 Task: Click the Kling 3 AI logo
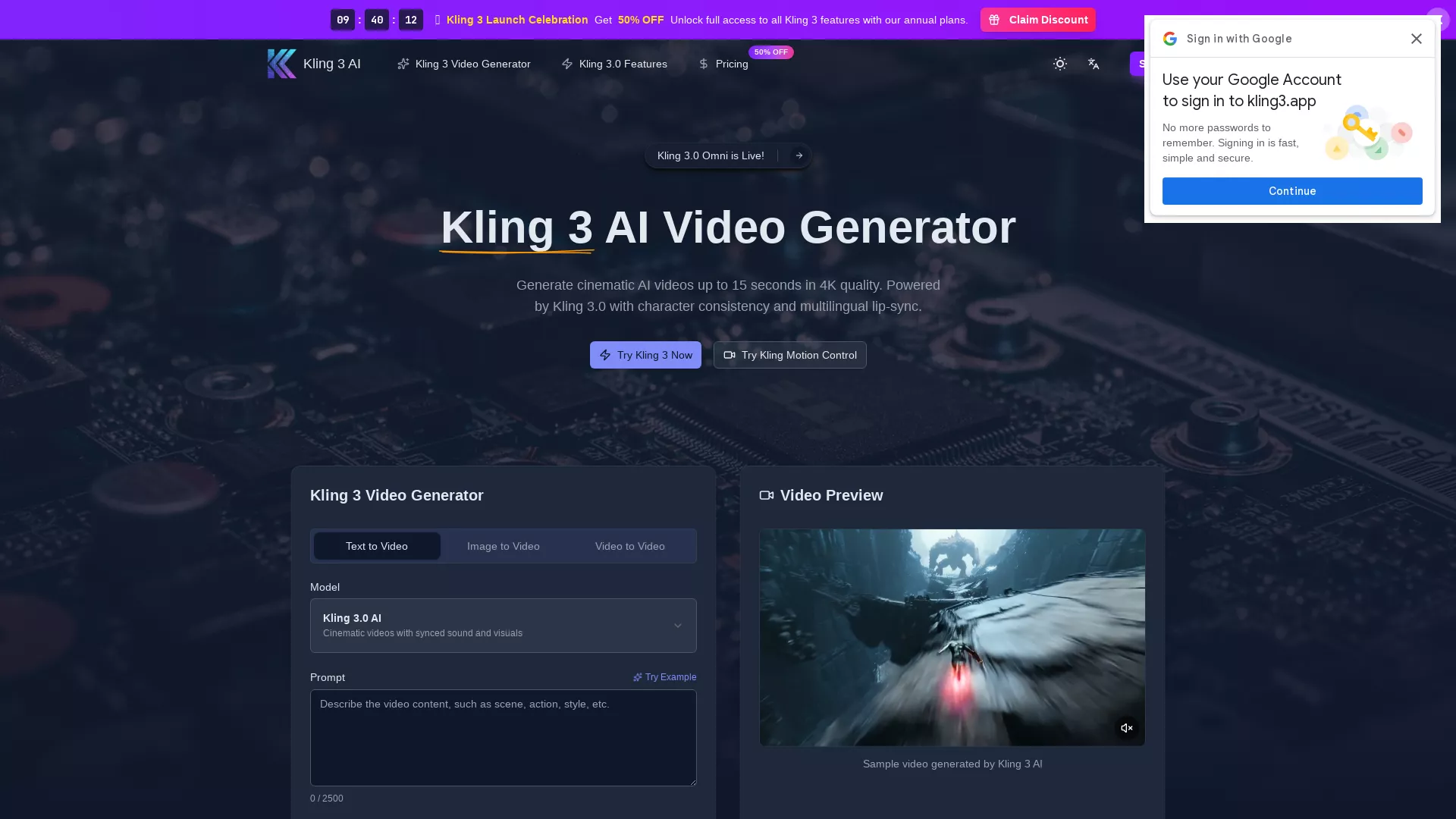pos(281,64)
